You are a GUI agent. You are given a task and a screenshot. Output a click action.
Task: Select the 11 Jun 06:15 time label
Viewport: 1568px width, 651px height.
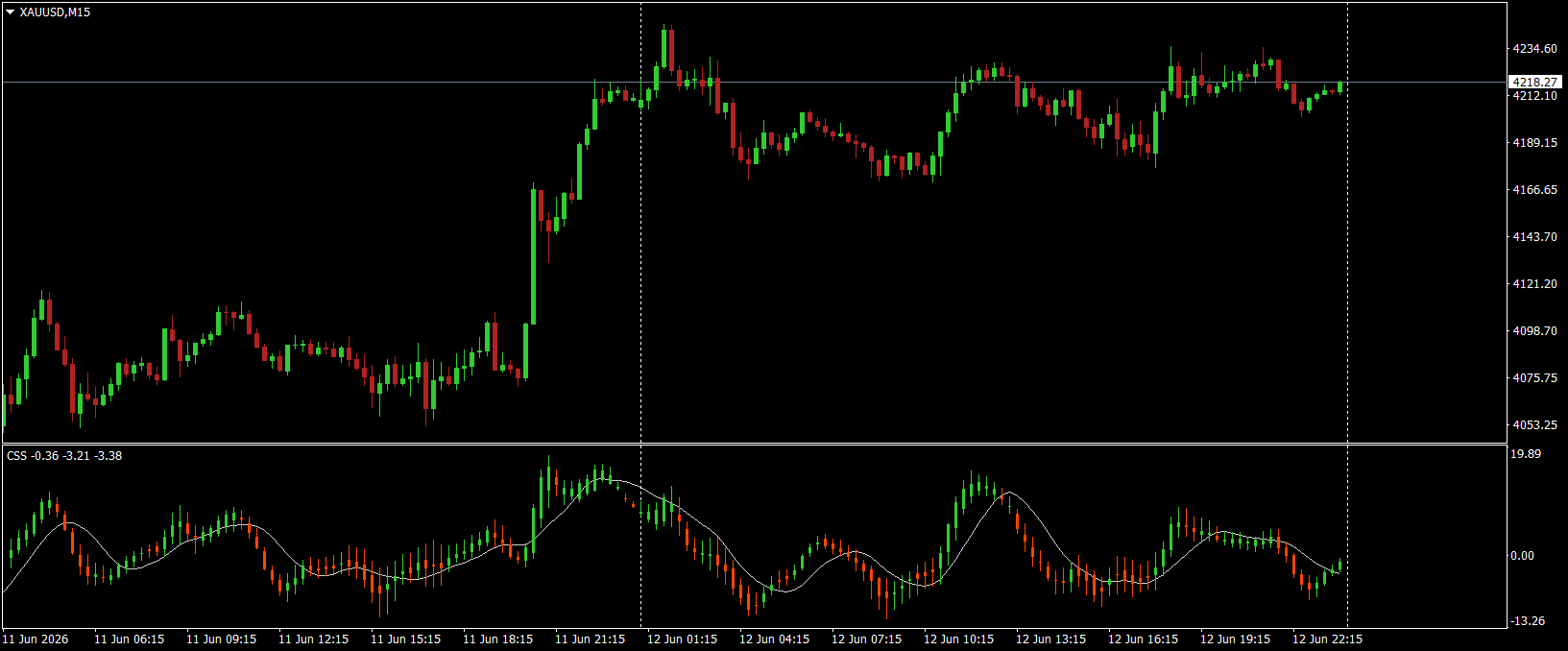click(x=129, y=639)
